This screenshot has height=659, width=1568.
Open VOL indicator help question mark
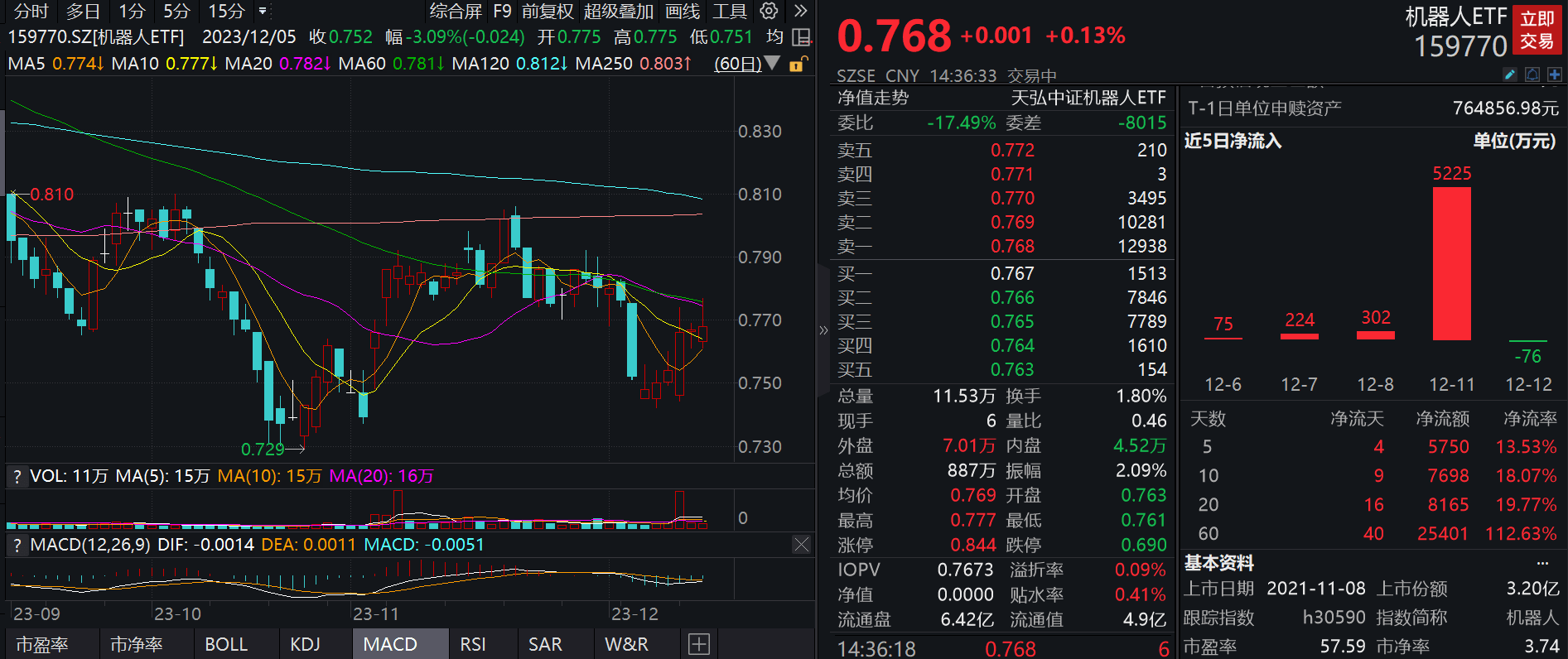(x=17, y=476)
